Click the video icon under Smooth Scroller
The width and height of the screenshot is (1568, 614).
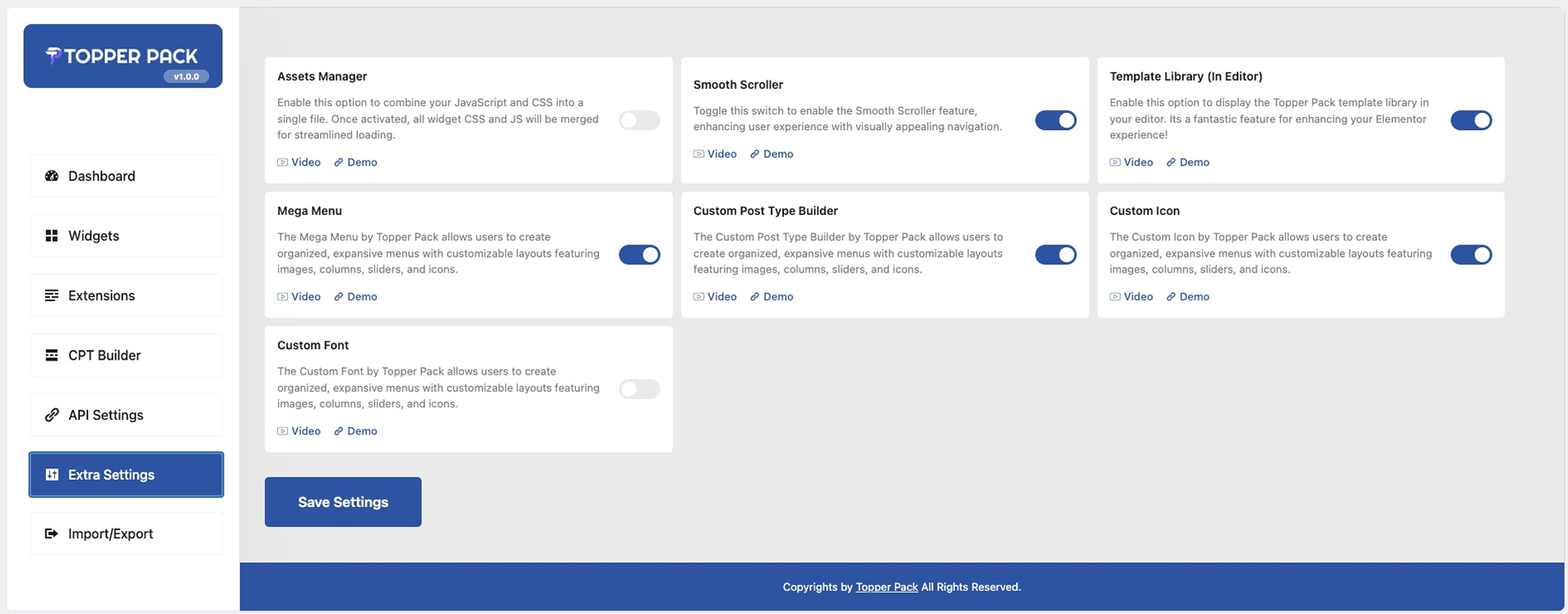tap(698, 154)
